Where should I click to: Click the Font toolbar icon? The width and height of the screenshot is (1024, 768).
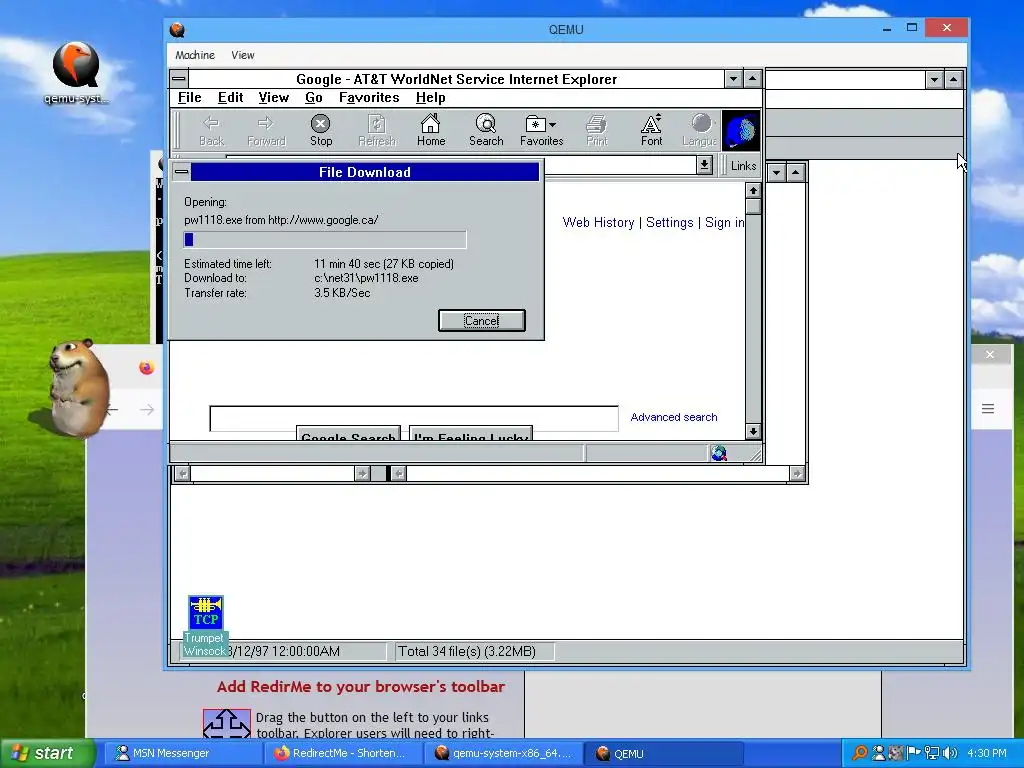tap(651, 131)
